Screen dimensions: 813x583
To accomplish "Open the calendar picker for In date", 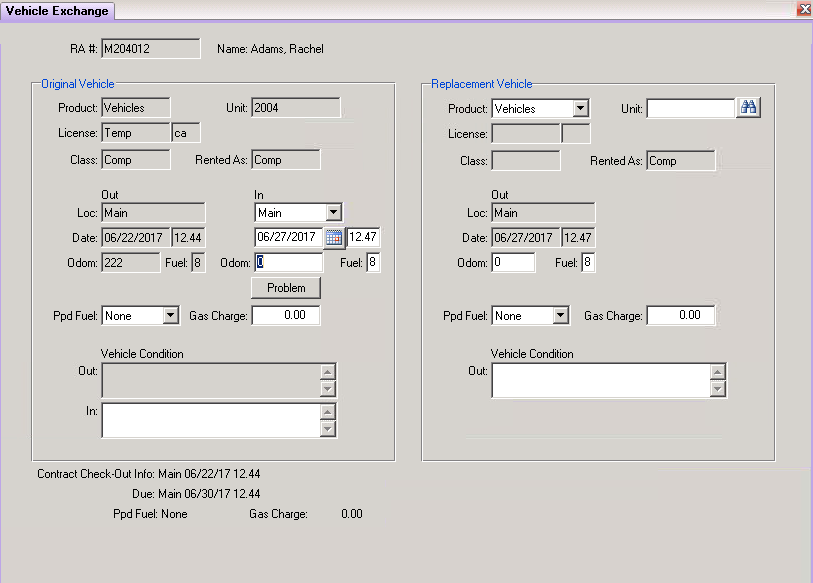I will [x=334, y=238].
